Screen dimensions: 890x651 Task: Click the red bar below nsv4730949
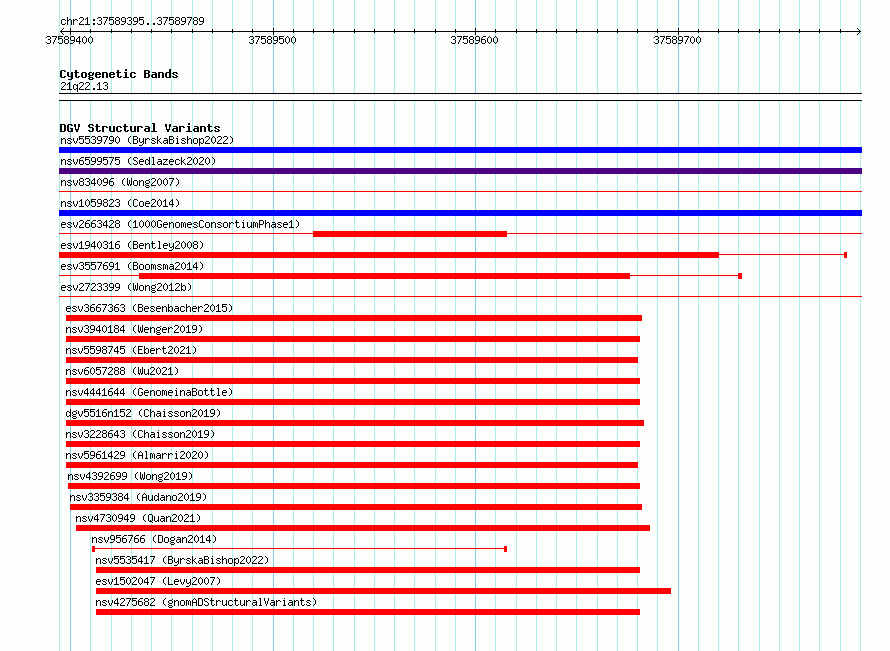(x=363, y=528)
